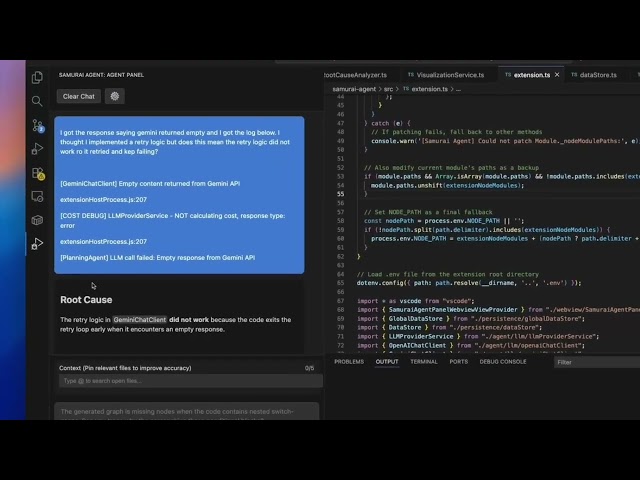Focus the chat message input box
Viewport: 640px width, 480px height.
point(187,412)
